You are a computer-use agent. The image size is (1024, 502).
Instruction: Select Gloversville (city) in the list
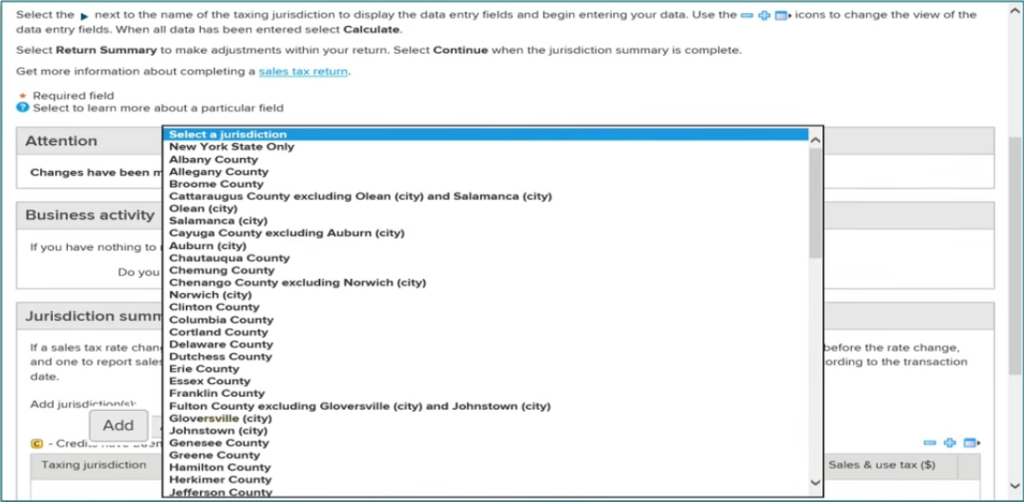coord(485,418)
